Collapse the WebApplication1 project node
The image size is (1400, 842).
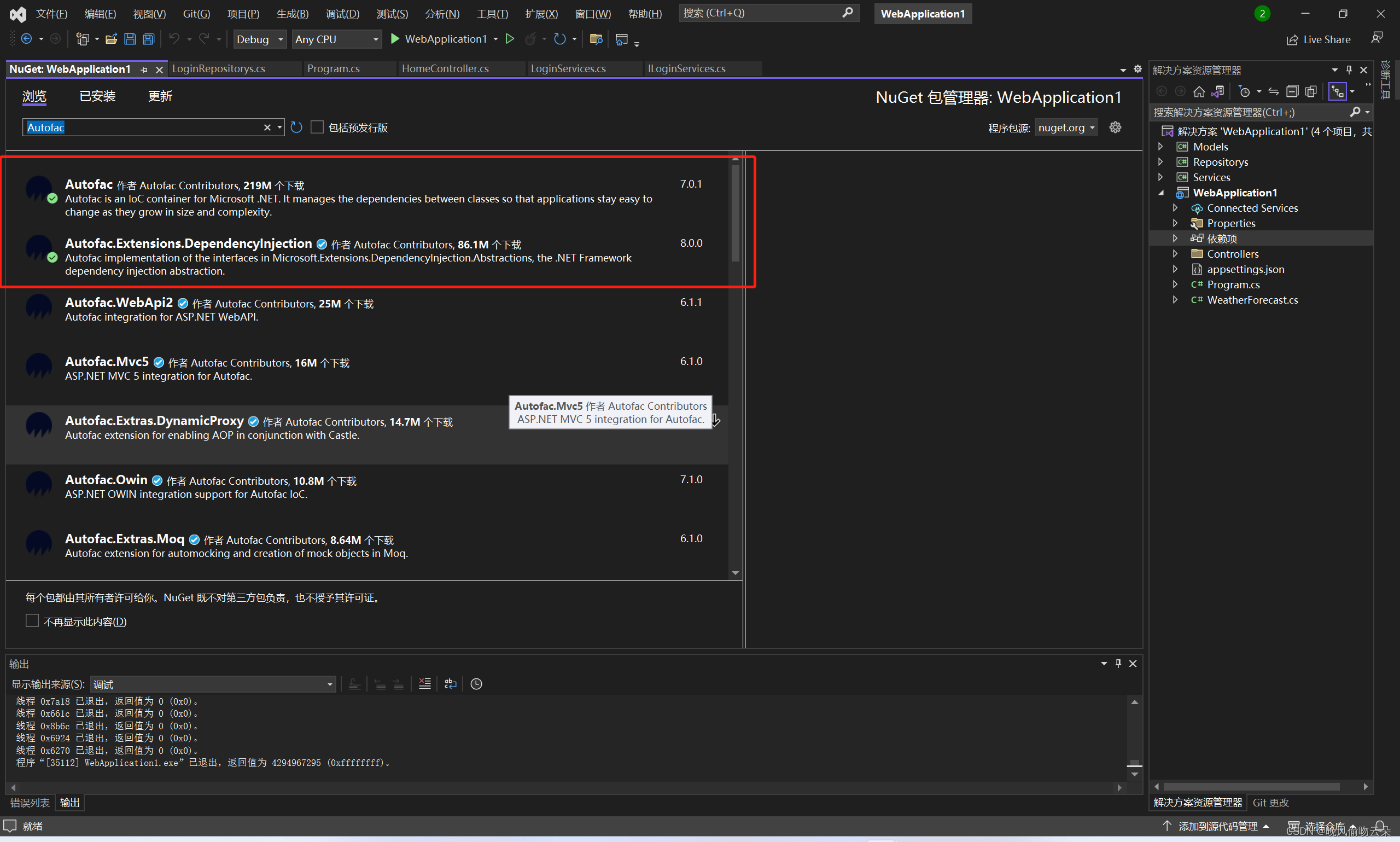click(x=1160, y=193)
